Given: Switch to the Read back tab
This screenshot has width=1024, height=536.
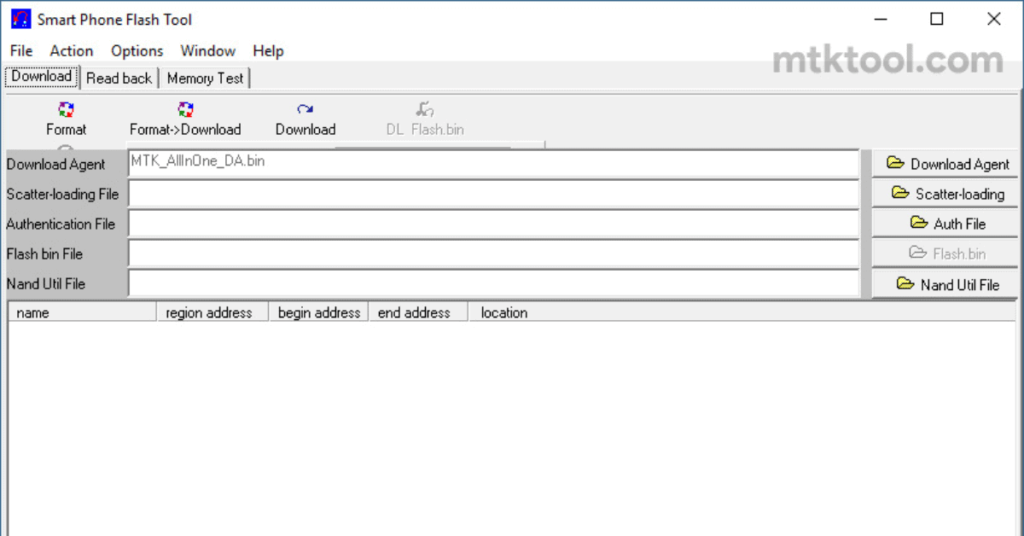Looking at the screenshot, I should tap(119, 78).
